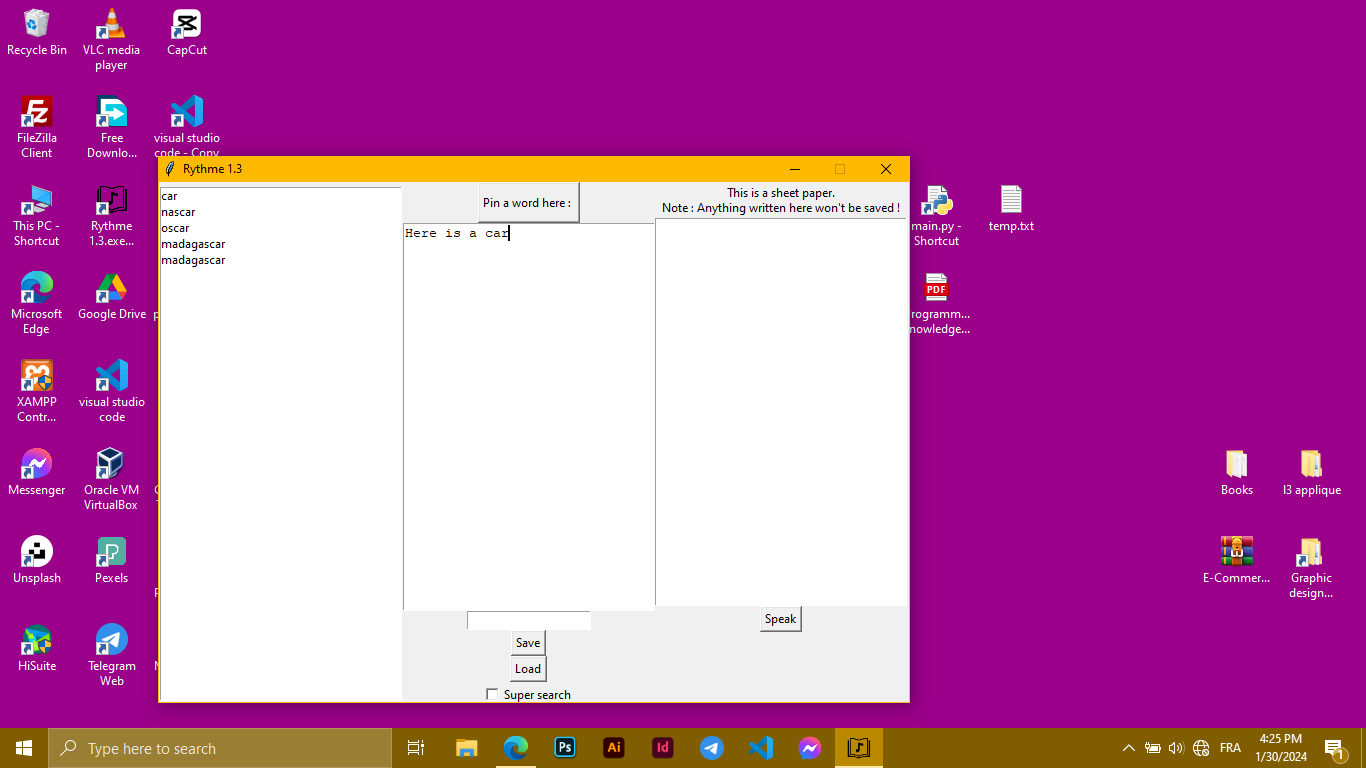Open File Explorer from the taskbar
This screenshot has width=1366, height=768.
(467, 747)
